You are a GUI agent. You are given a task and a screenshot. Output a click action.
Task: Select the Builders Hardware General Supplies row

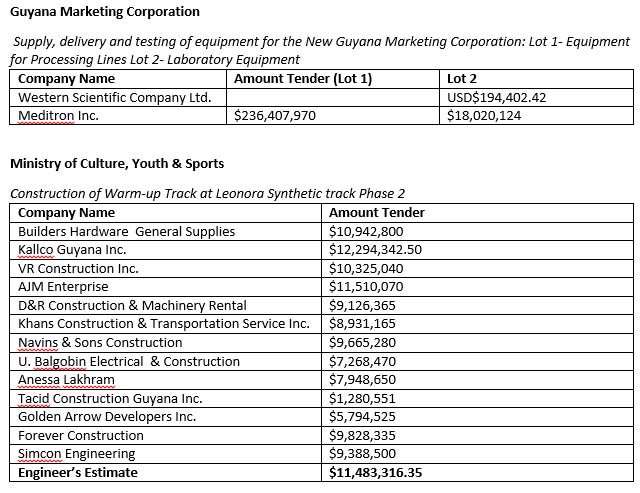click(x=127, y=231)
